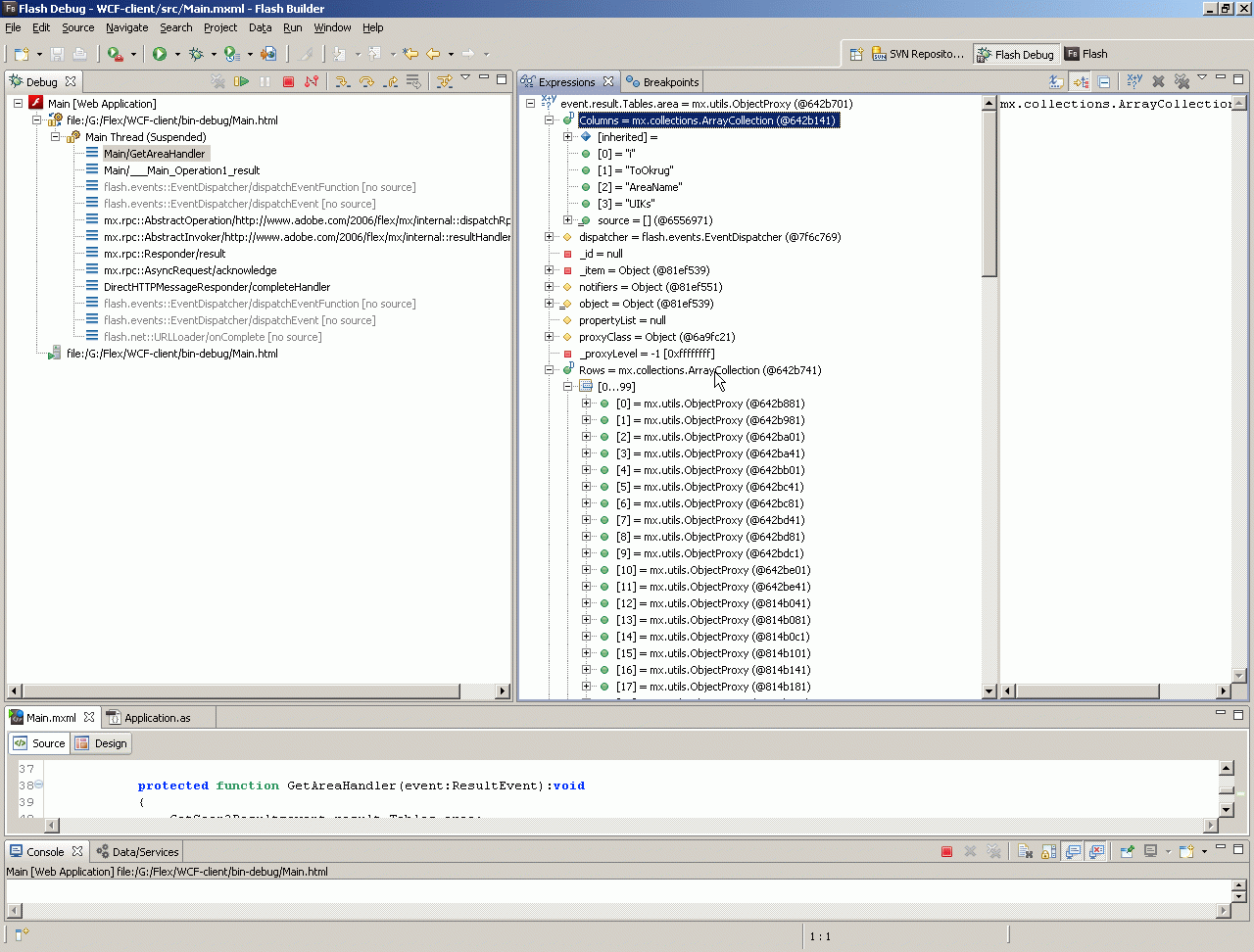Click the Resume button in Debug view
Image resolution: width=1254 pixels, height=952 pixels.
pyautogui.click(x=241, y=81)
